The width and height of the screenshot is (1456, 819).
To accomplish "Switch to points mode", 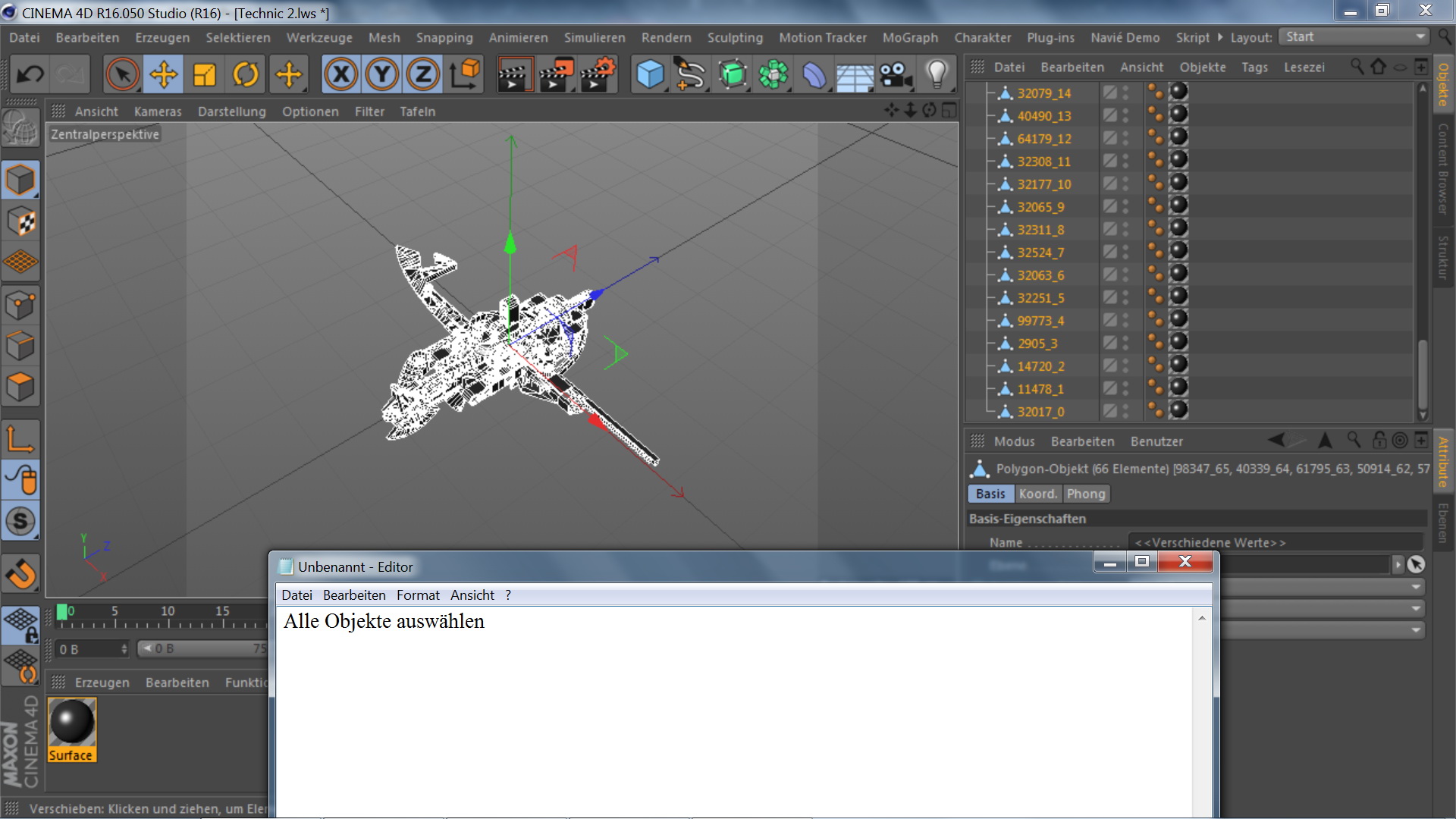I will pos(20,305).
